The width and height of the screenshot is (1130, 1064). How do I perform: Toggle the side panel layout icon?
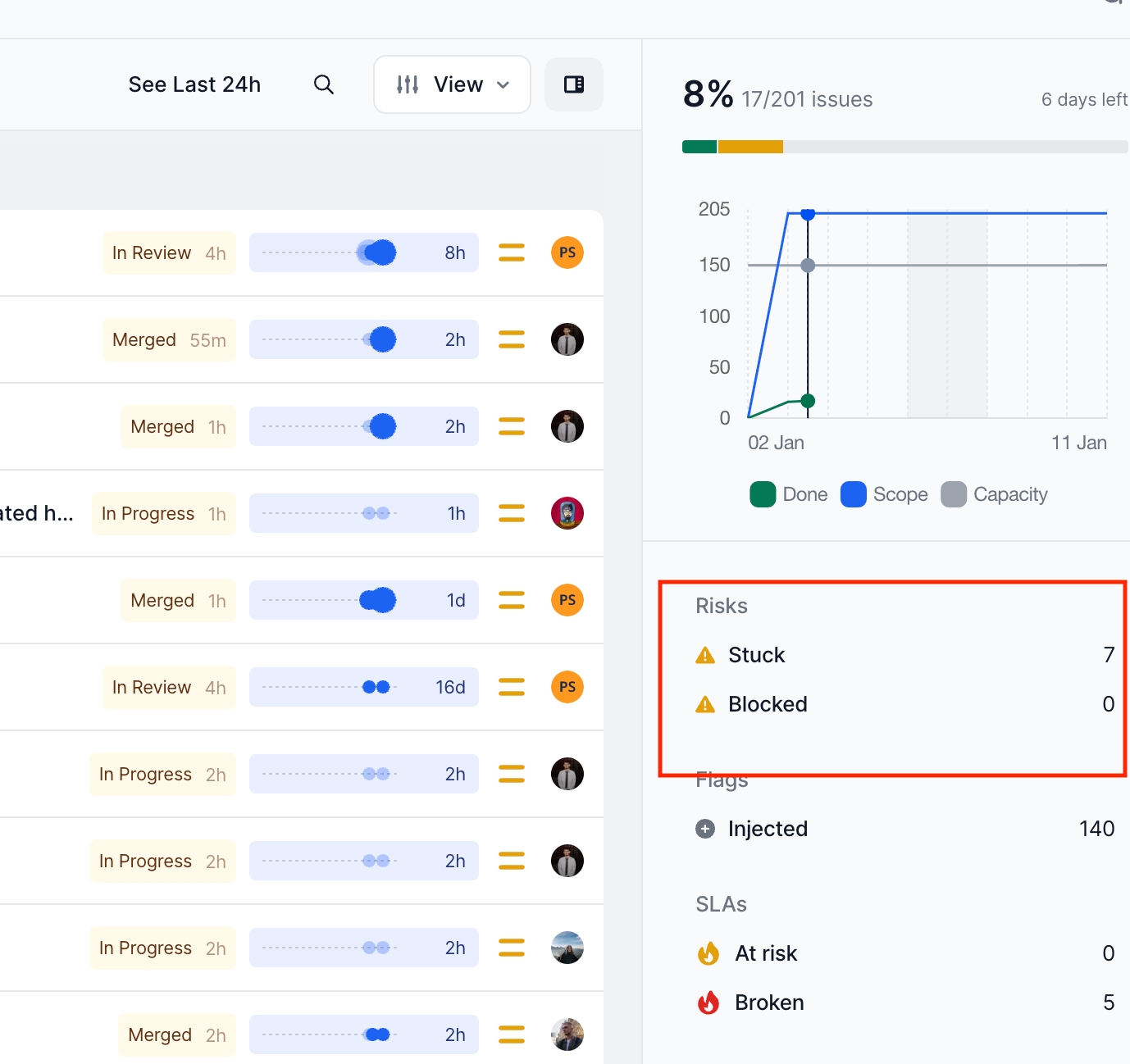[x=574, y=84]
